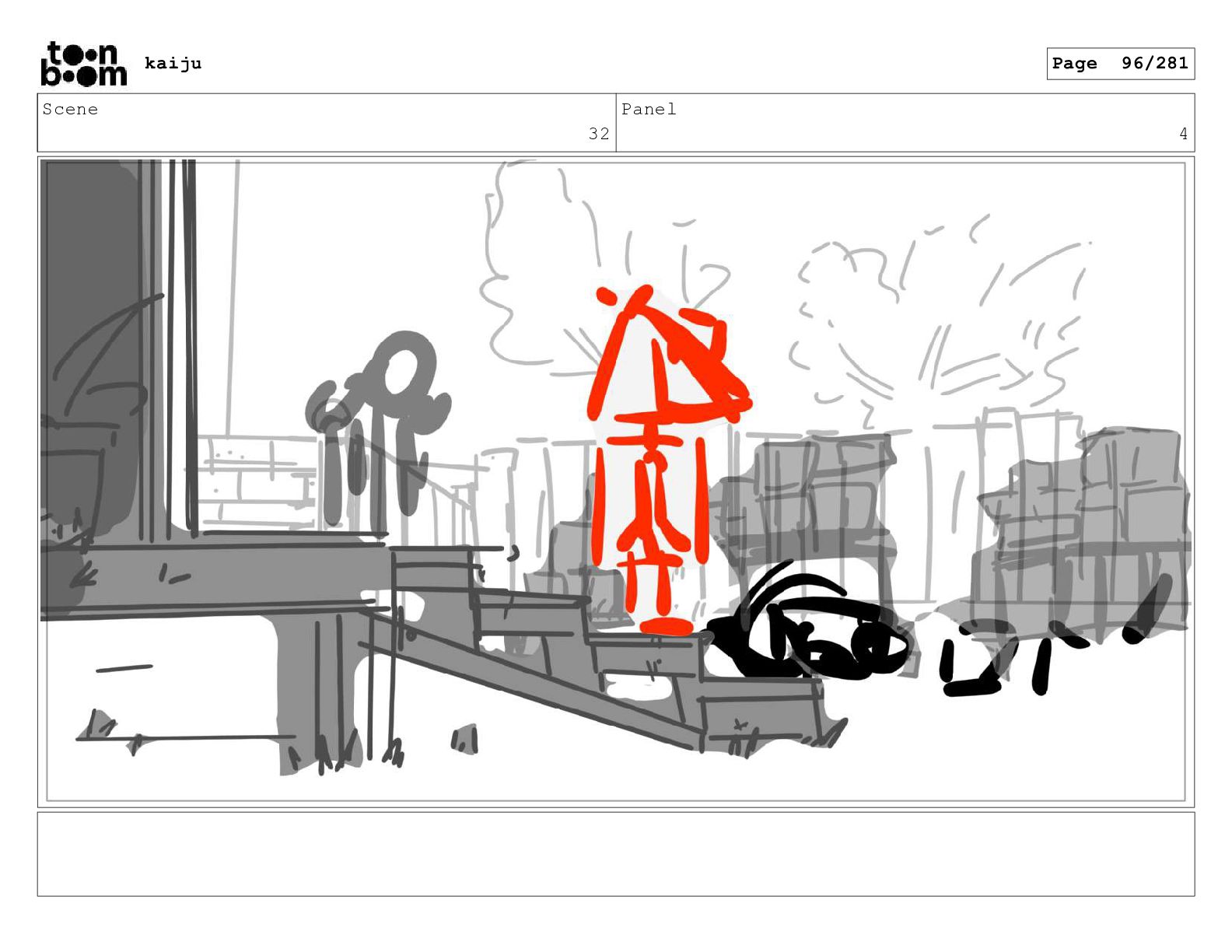Click the storyboard panel drawing
The width and height of the screenshot is (1232, 952).
(x=616, y=481)
